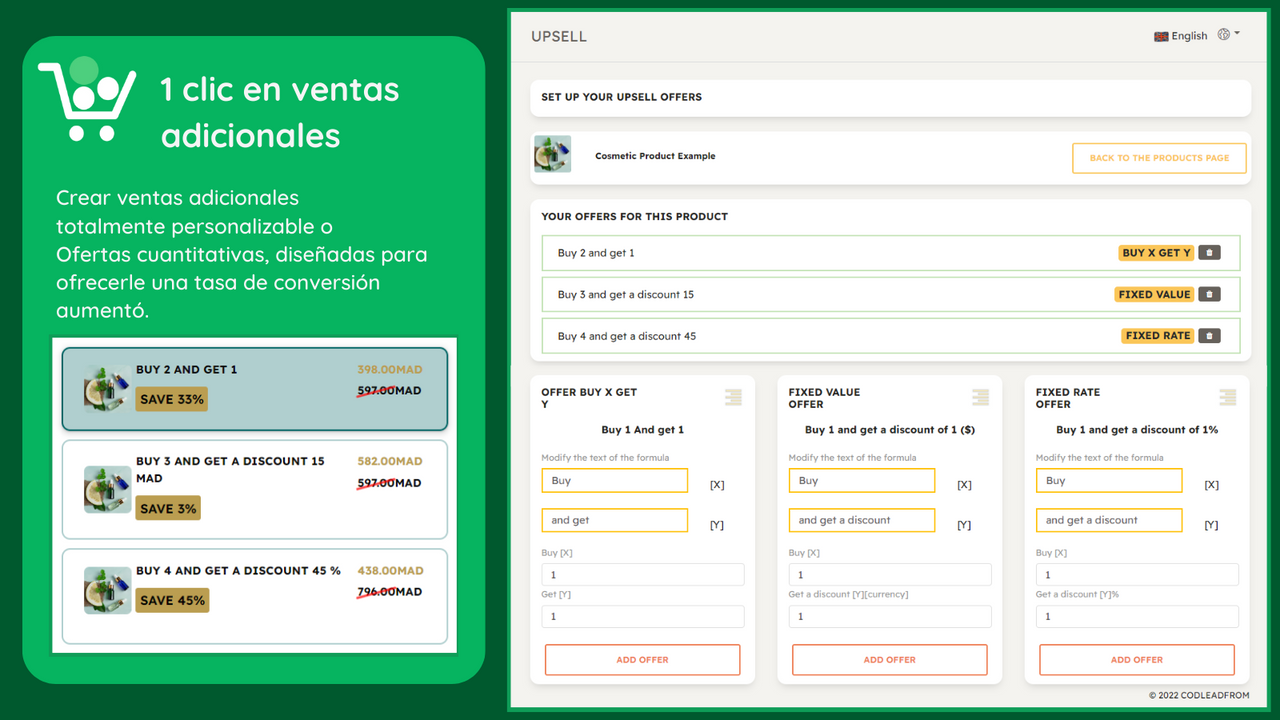Click Add Offer in Buy X Get Y card
The image size is (1280, 720).
(x=642, y=660)
